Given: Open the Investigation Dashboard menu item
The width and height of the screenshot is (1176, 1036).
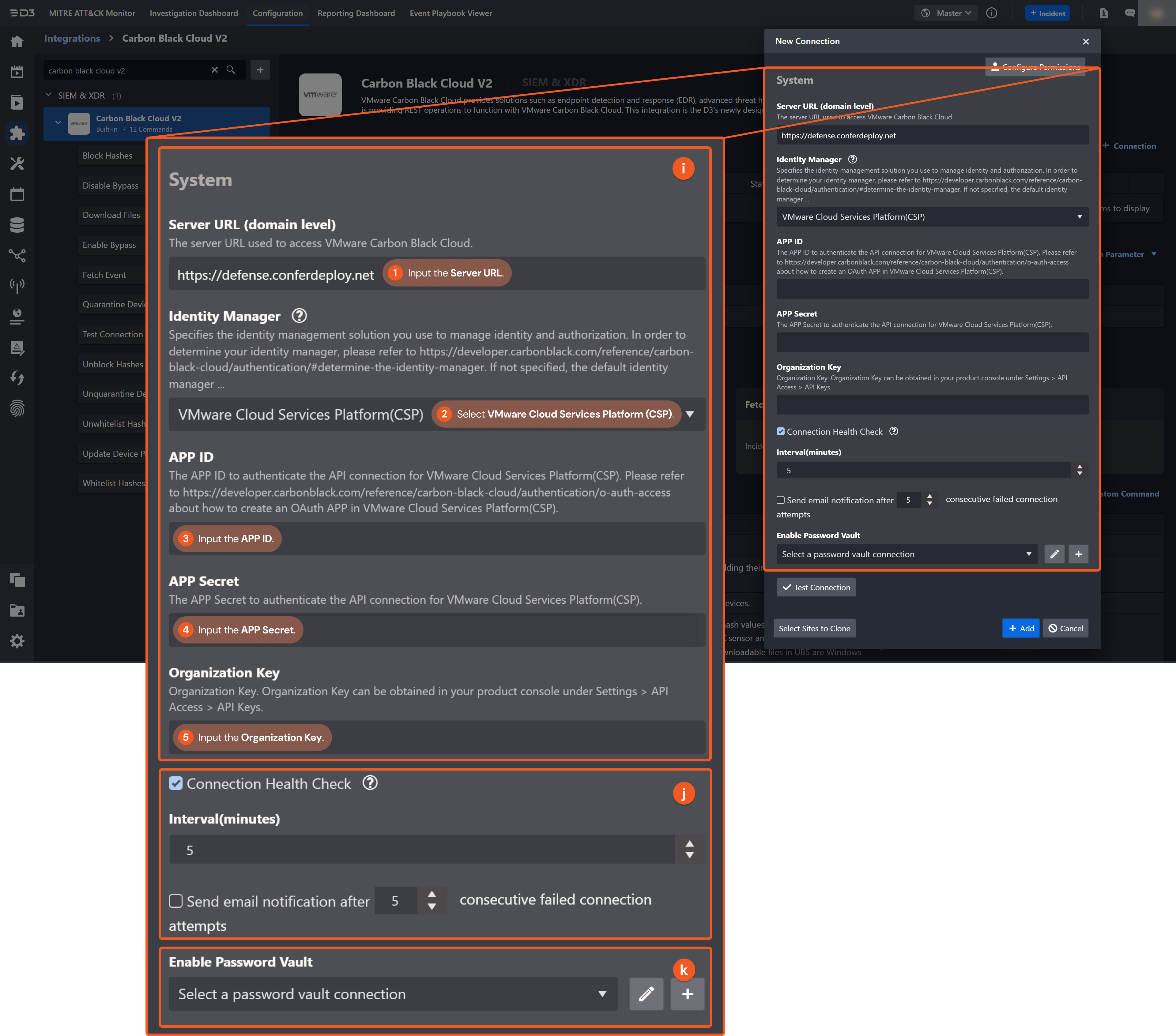Looking at the screenshot, I should coord(193,13).
